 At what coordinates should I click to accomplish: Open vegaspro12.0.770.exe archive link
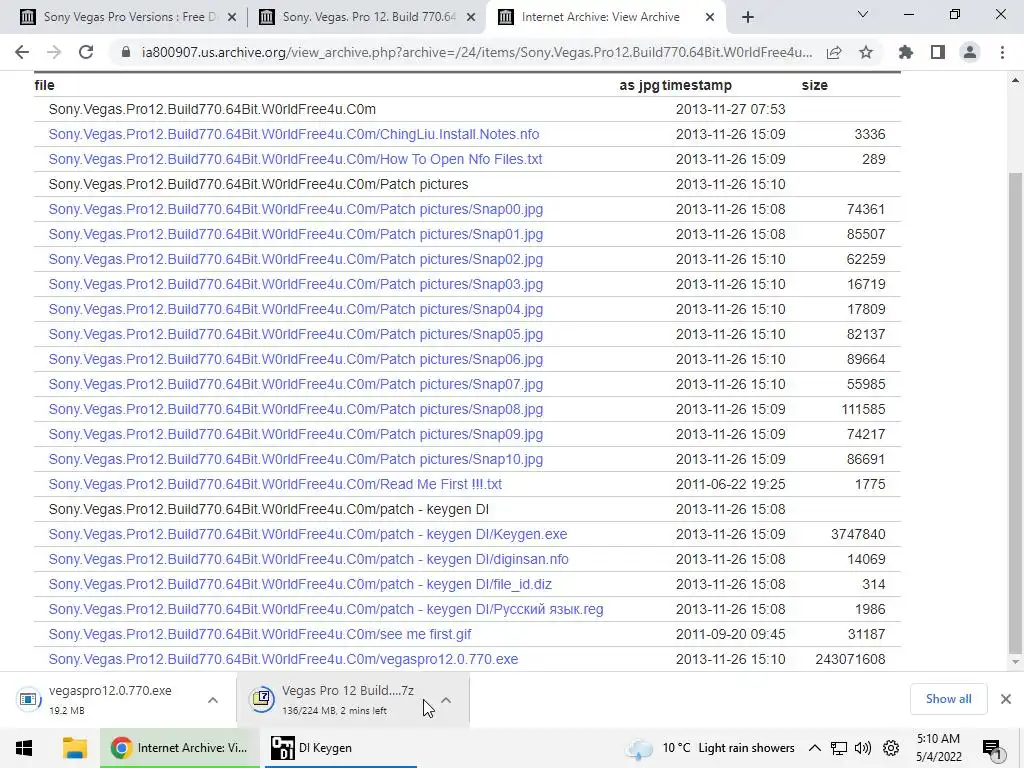pos(283,659)
